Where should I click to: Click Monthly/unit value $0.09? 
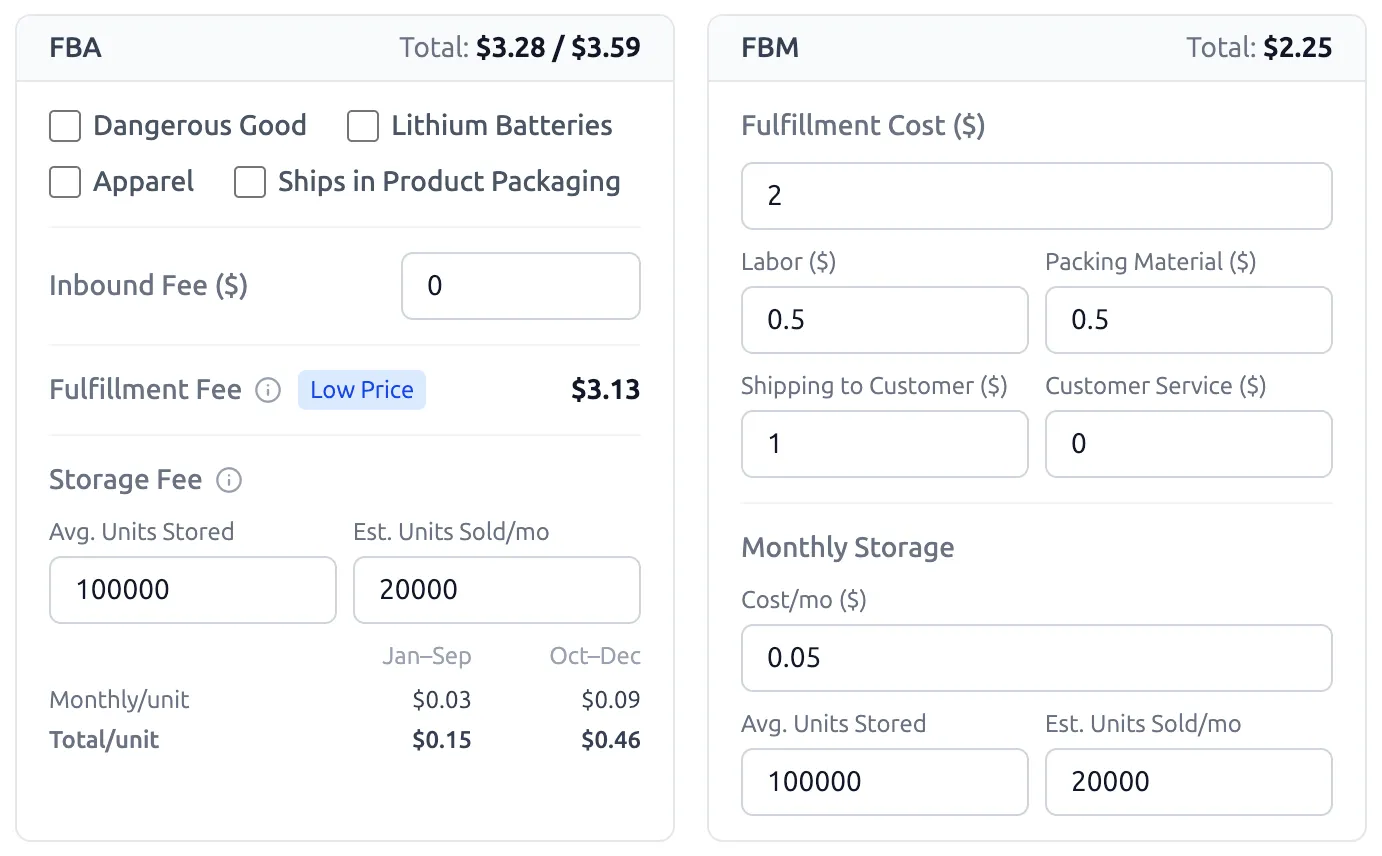click(611, 700)
